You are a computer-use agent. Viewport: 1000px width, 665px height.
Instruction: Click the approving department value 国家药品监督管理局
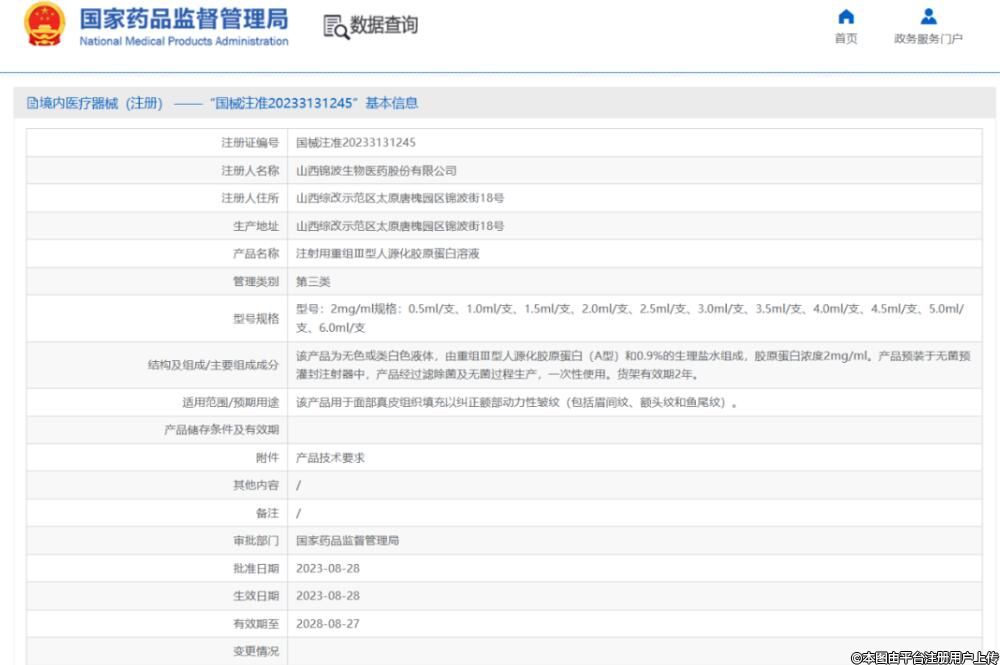point(347,541)
